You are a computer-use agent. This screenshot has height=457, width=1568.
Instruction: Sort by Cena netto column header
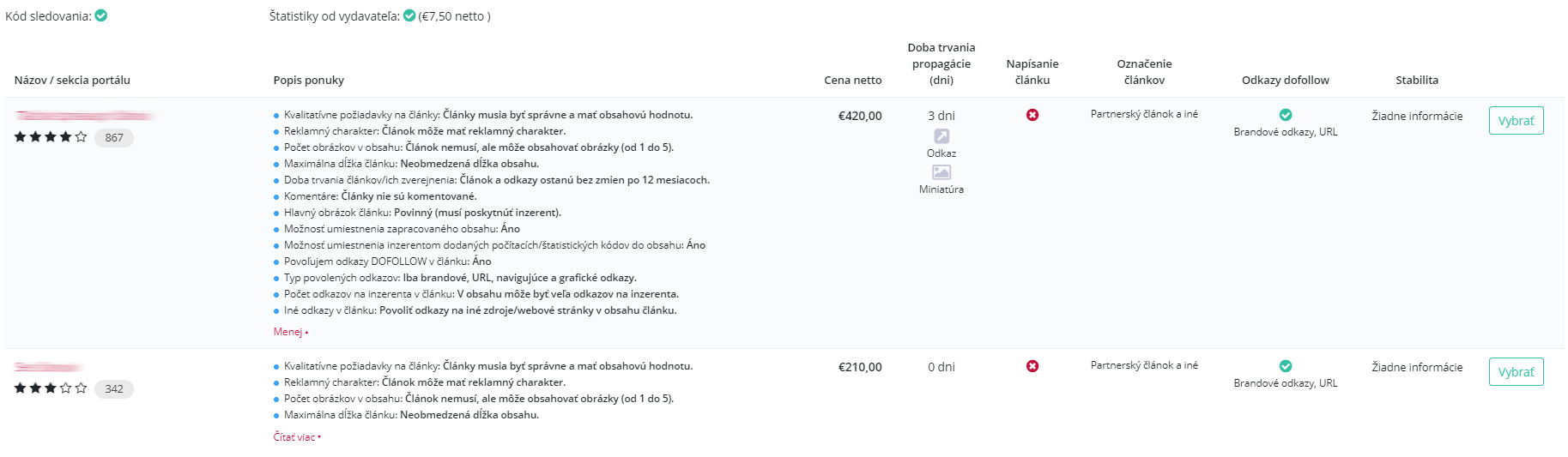click(x=852, y=80)
